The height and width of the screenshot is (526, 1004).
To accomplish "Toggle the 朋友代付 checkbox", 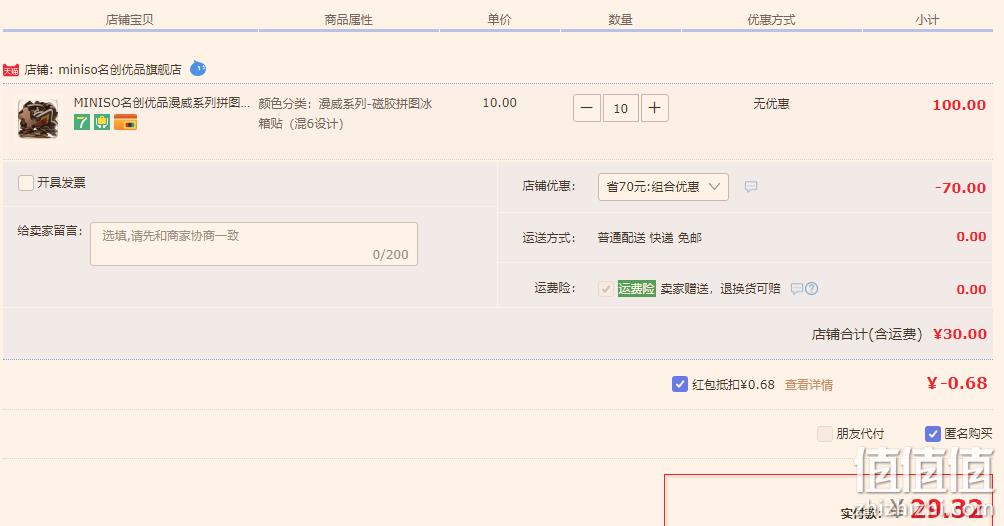I will pyautogui.click(x=825, y=434).
